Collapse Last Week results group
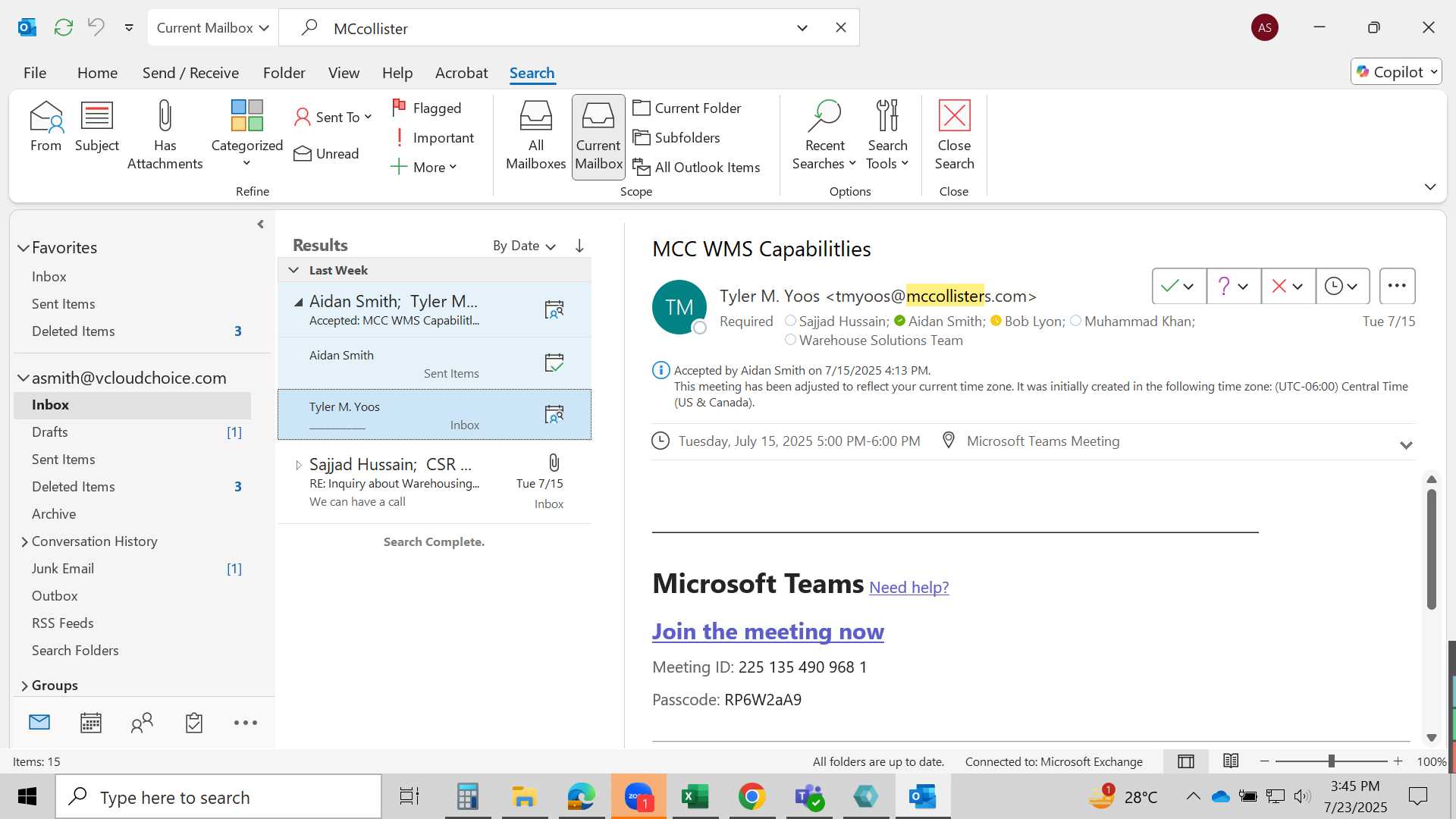Viewport: 1456px width, 819px height. pyautogui.click(x=293, y=270)
